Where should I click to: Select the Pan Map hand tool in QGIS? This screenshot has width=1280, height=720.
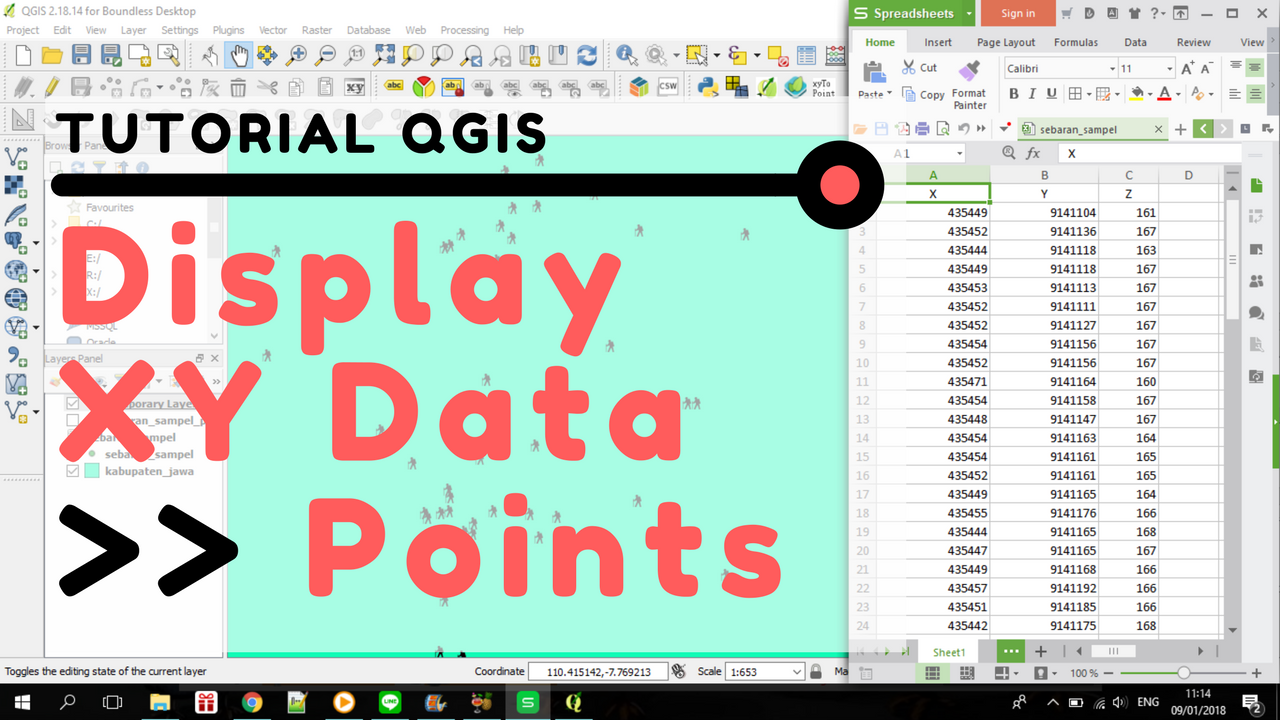pos(238,55)
